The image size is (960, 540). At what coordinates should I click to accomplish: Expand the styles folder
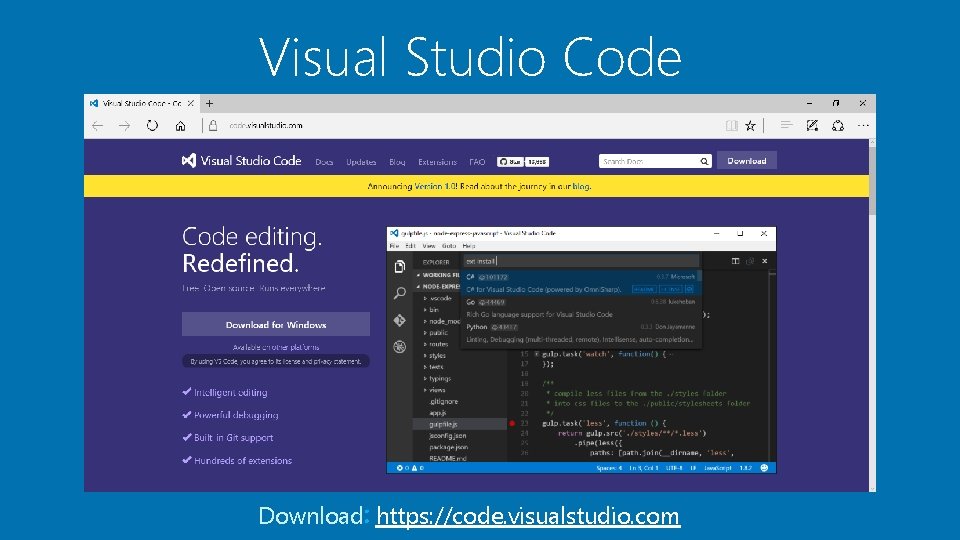click(x=434, y=356)
